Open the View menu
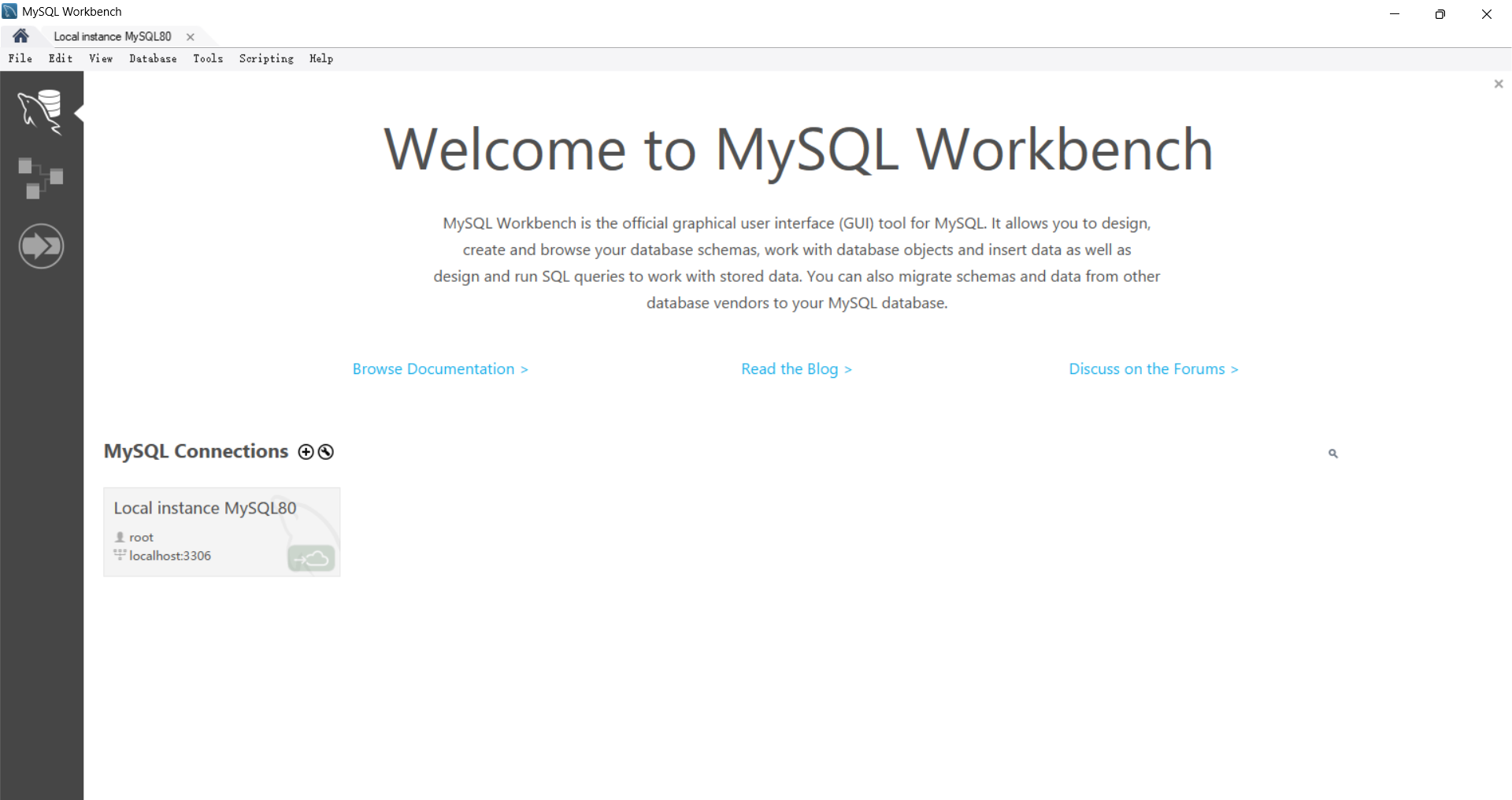This screenshot has width=1512, height=800. point(101,59)
